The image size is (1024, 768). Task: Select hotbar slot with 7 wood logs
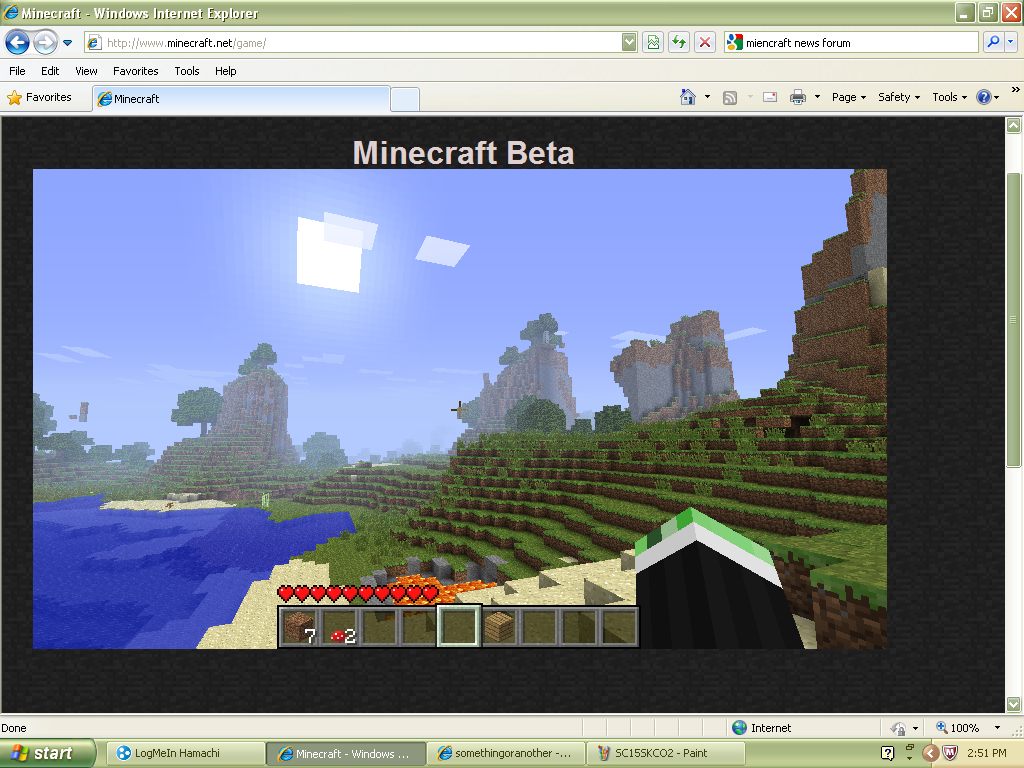point(300,627)
